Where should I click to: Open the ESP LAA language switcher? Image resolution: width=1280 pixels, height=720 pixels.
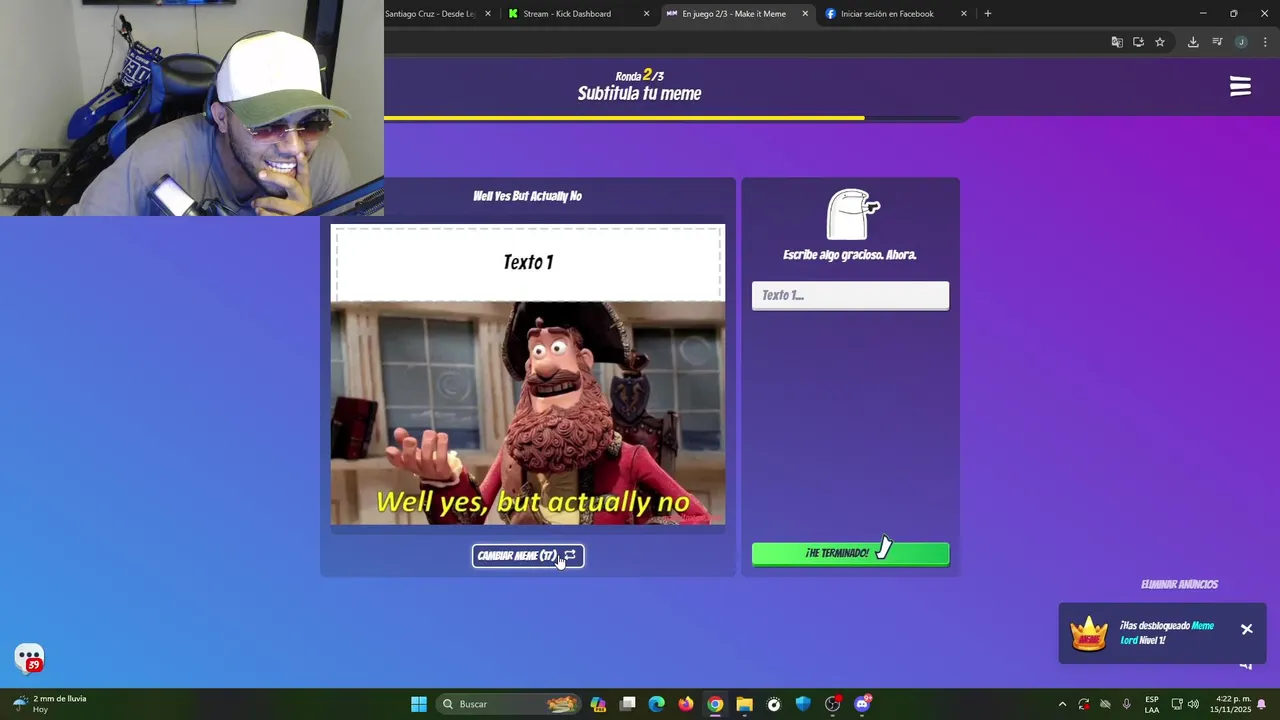coord(1152,704)
